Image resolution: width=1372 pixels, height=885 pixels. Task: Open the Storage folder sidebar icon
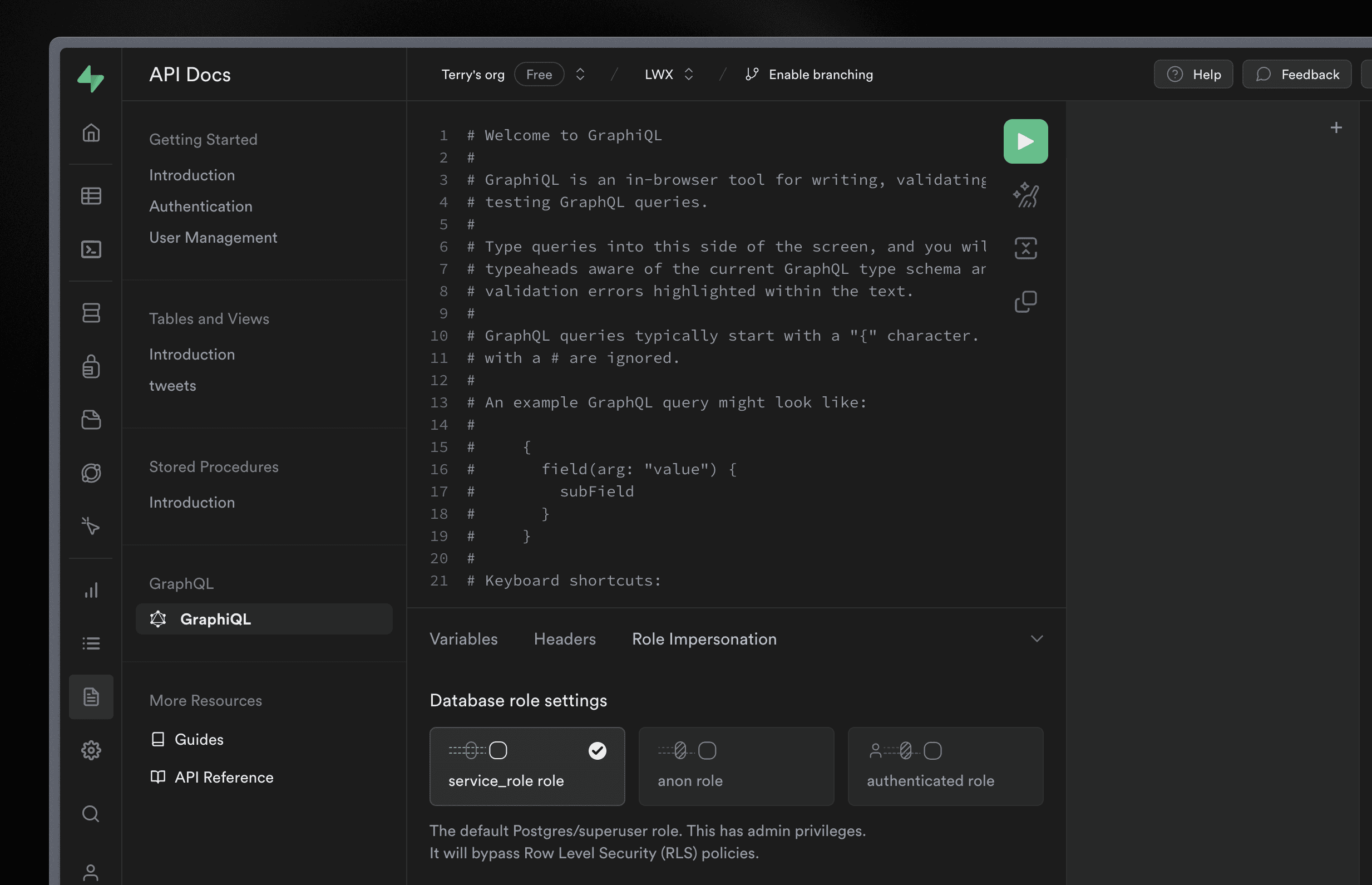91,420
